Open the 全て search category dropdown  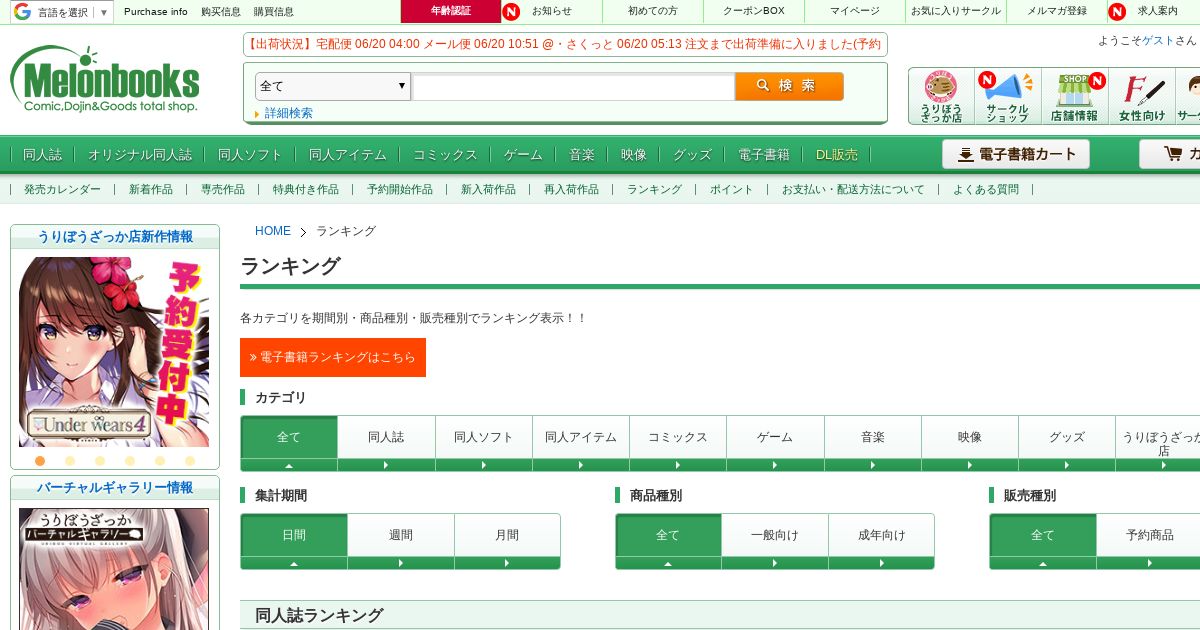pyautogui.click(x=333, y=86)
